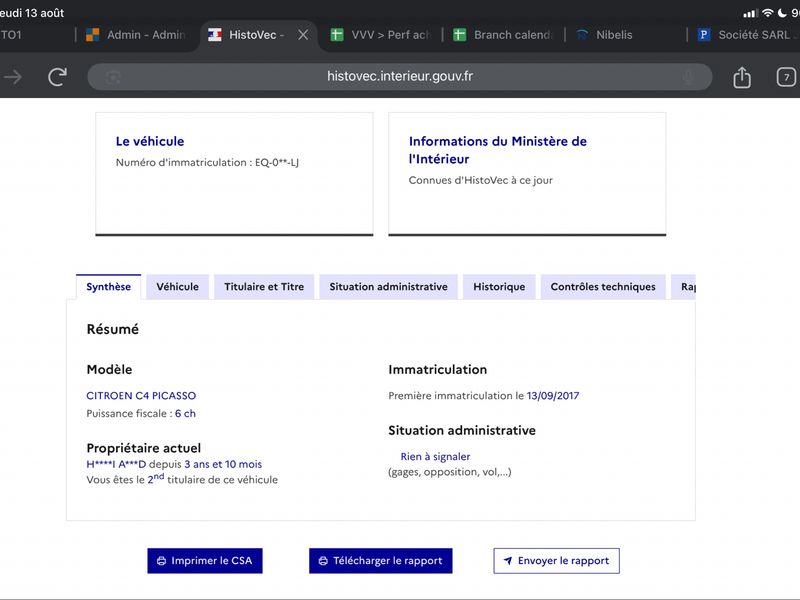Click the Résumé section heading
Image resolution: width=800 pixels, height=600 pixels.
click(113, 329)
